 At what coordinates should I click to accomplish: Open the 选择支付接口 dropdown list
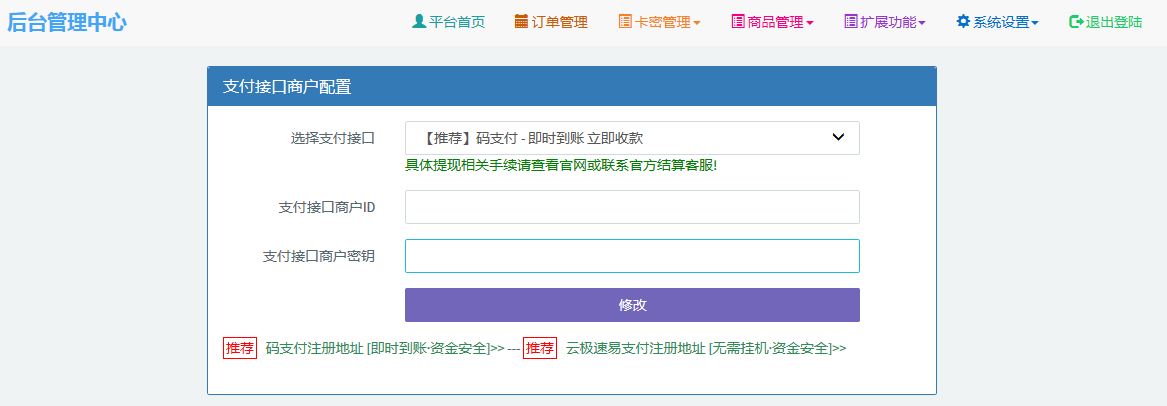pos(632,138)
